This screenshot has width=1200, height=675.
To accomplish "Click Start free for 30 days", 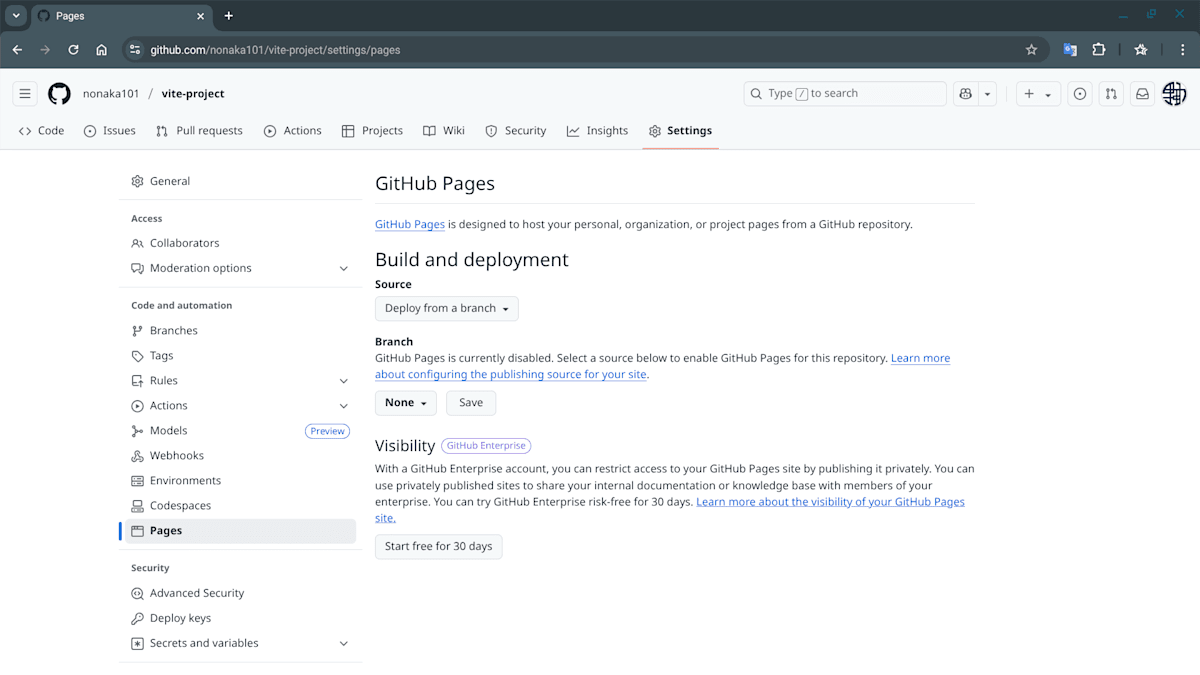I will (439, 546).
